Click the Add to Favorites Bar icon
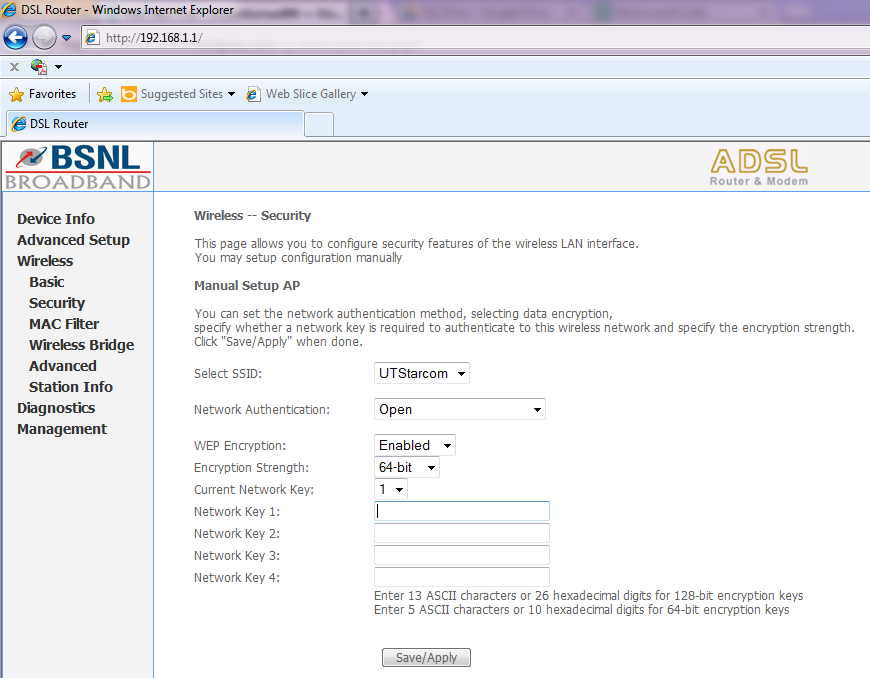 tap(105, 94)
